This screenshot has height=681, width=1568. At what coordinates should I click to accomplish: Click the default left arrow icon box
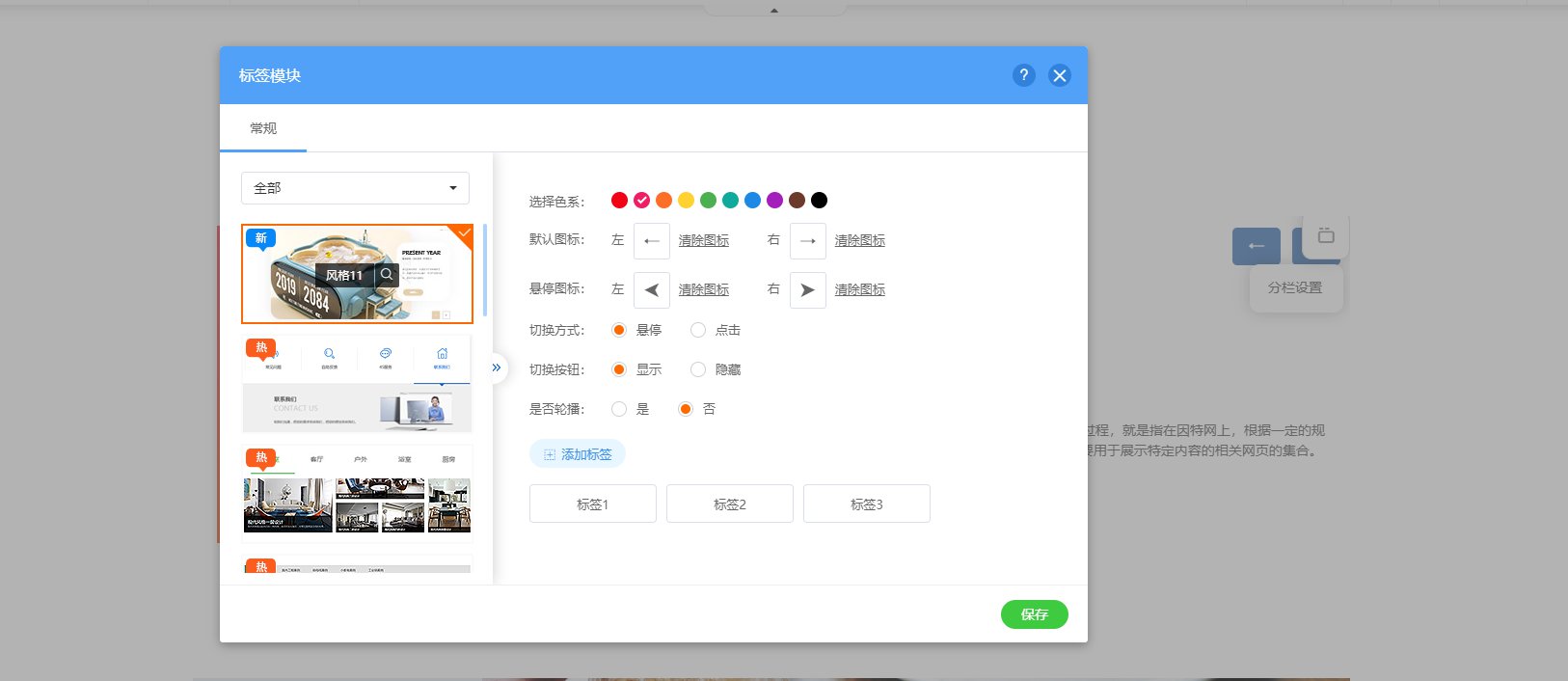click(652, 241)
